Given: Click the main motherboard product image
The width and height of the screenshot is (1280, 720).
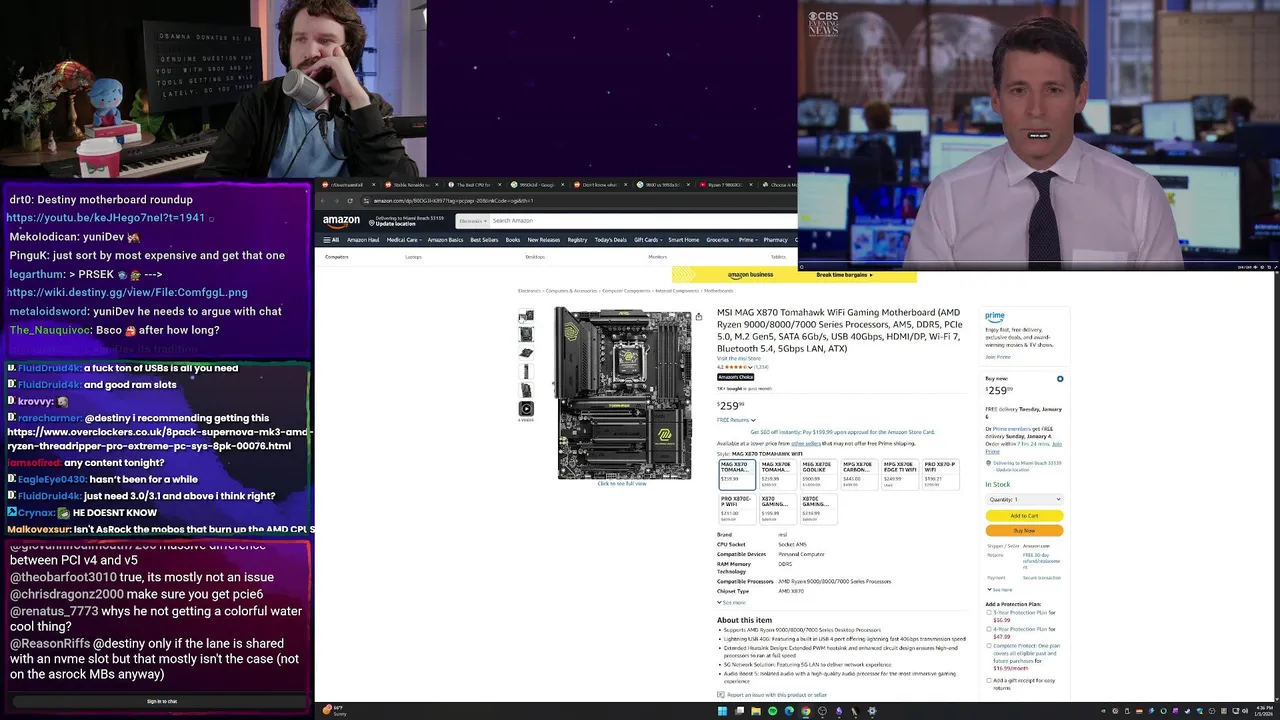Looking at the screenshot, I should click(623, 394).
